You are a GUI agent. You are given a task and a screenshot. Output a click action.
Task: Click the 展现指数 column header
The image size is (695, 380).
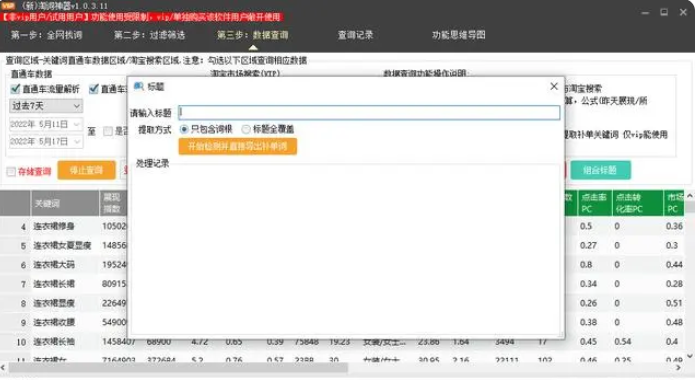point(113,203)
